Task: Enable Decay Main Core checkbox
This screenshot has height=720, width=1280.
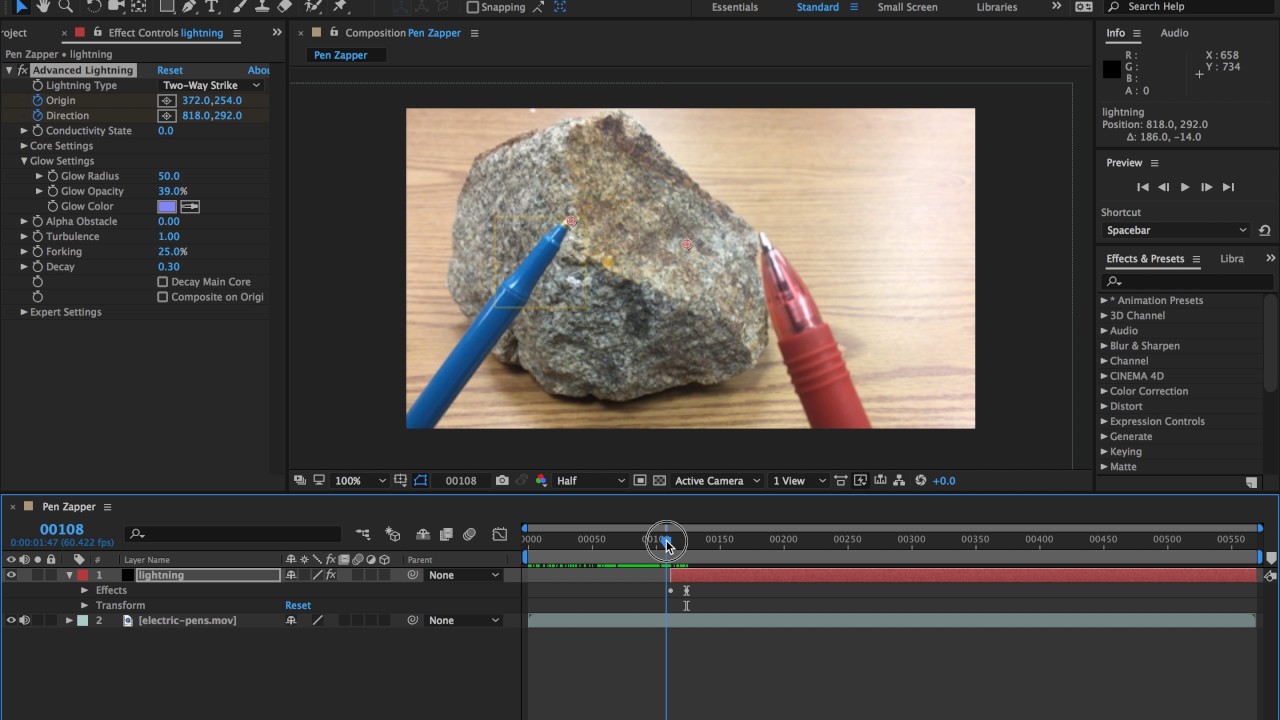Action: click(x=162, y=282)
